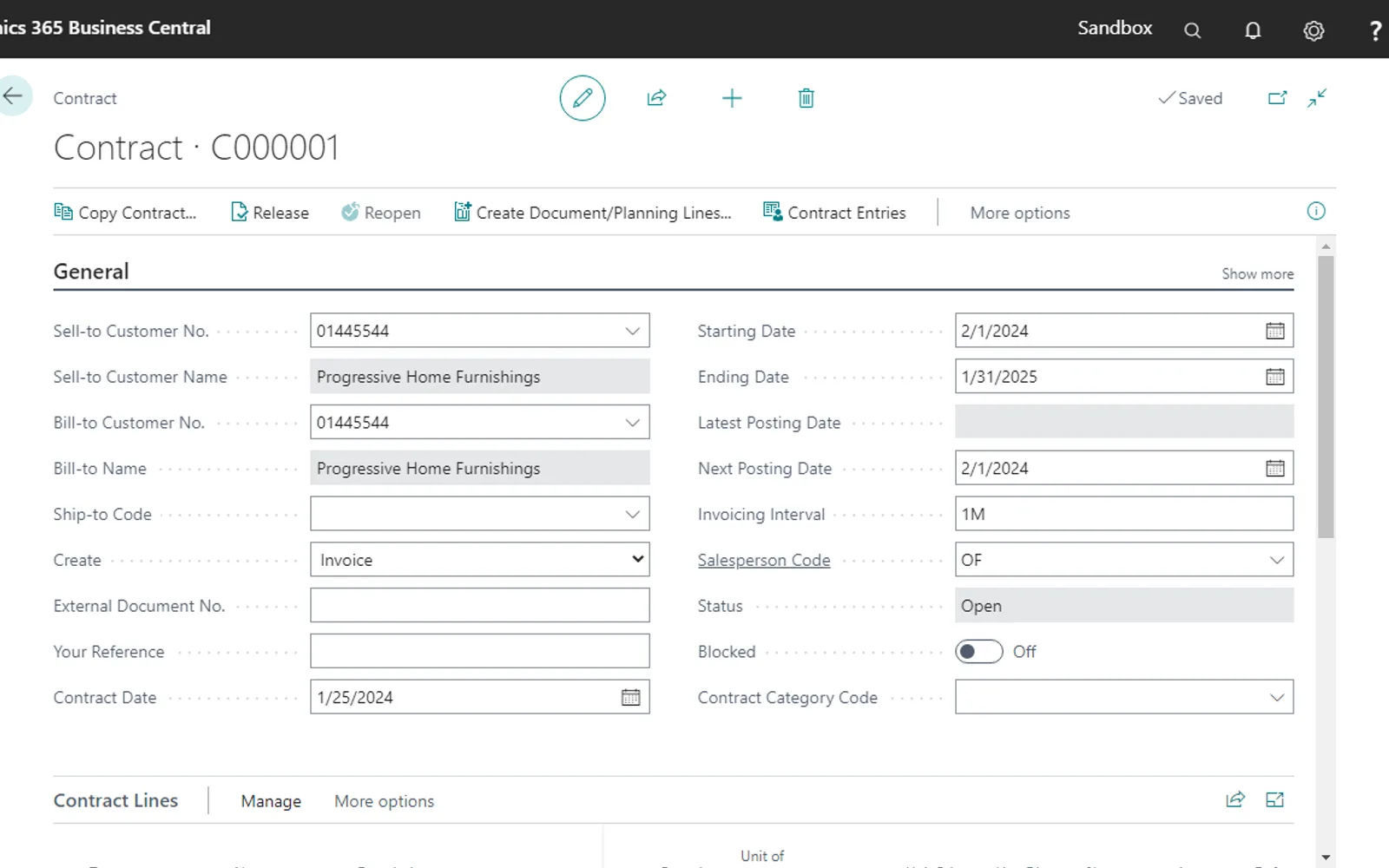Click the back arrow button
This screenshot has height=868, width=1389.
pyautogui.click(x=13, y=96)
